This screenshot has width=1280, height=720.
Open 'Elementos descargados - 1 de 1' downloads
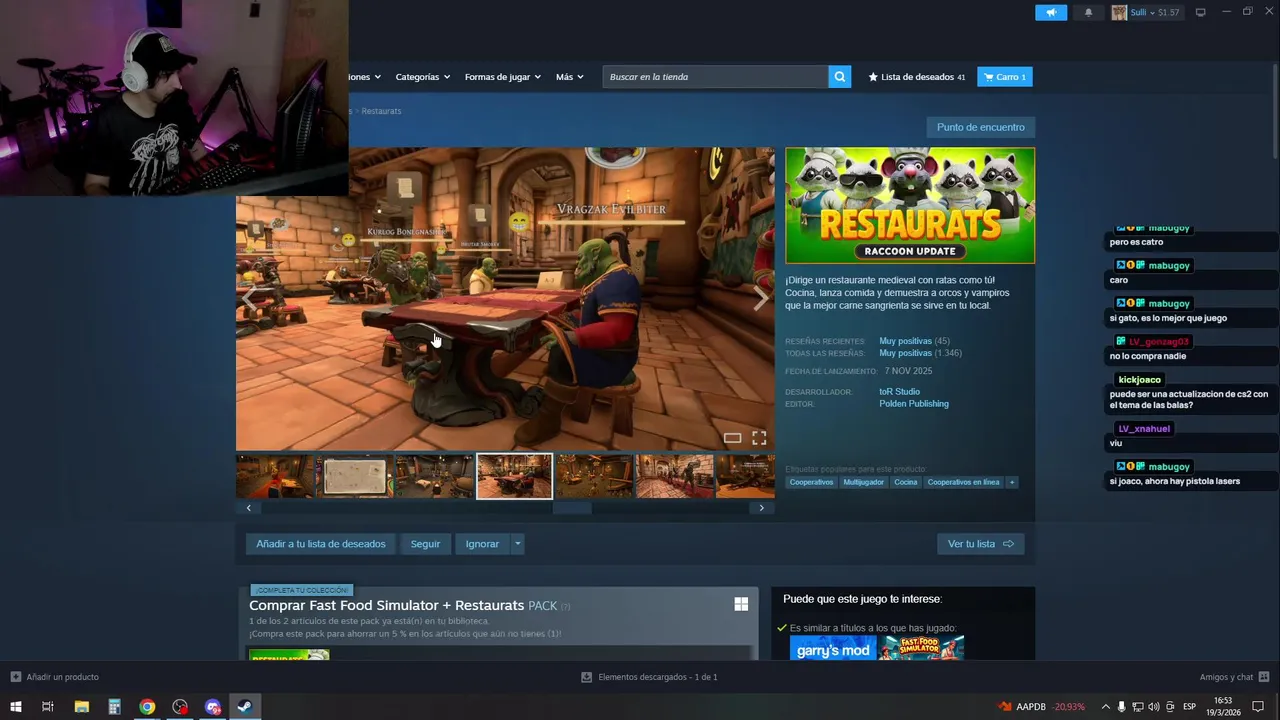pyautogui.click(x=649, y=677)
